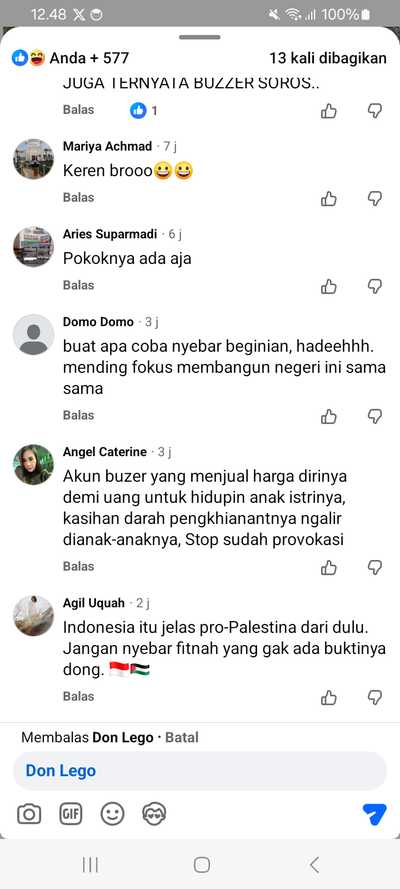Image resolution: width=400 pixels, height=889 pixels.
Task: Tap the Android back navigation button
Action: click(314, 865)
